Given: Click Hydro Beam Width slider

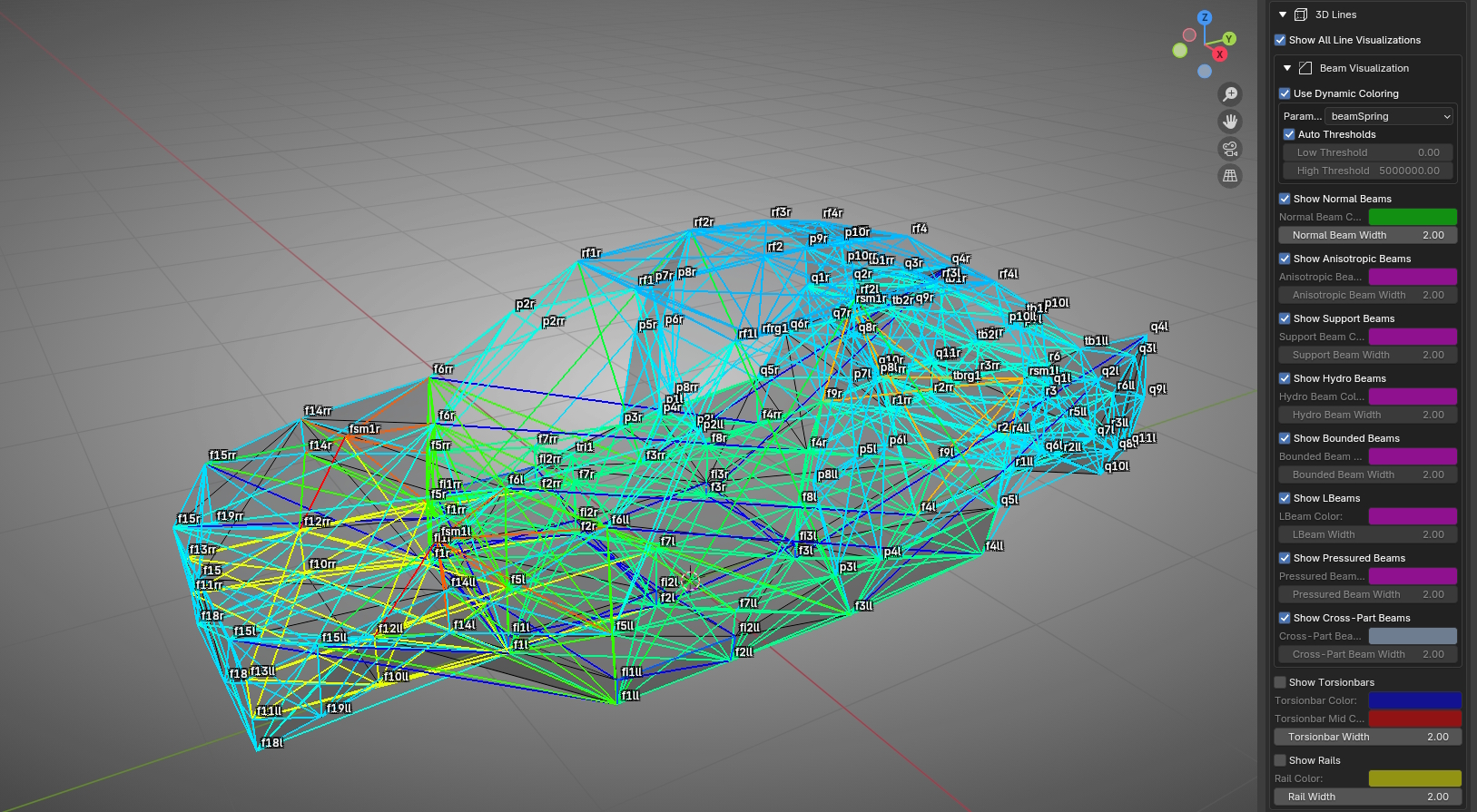Looking at the screenshot, I should 1368,415.
